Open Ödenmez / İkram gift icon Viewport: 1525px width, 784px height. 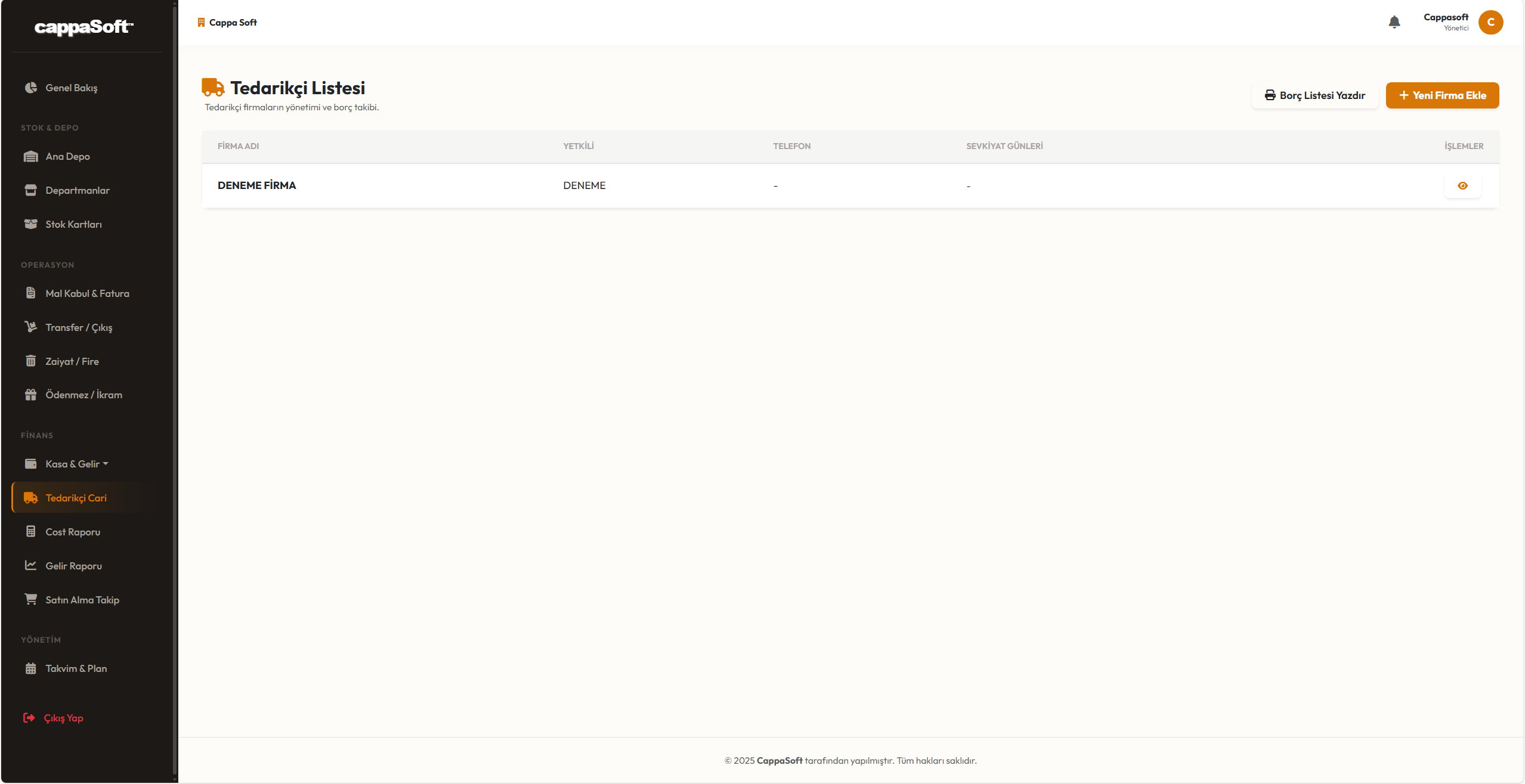31,395
